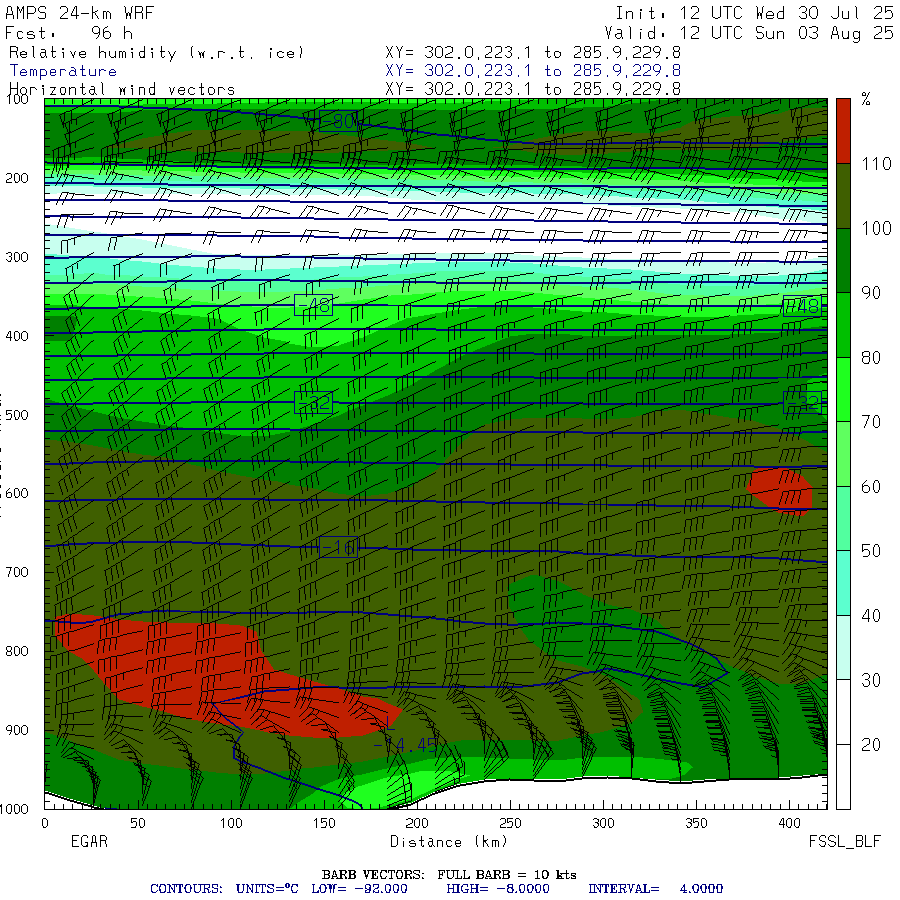Click the Distance (km) axis title

[449, 842]
